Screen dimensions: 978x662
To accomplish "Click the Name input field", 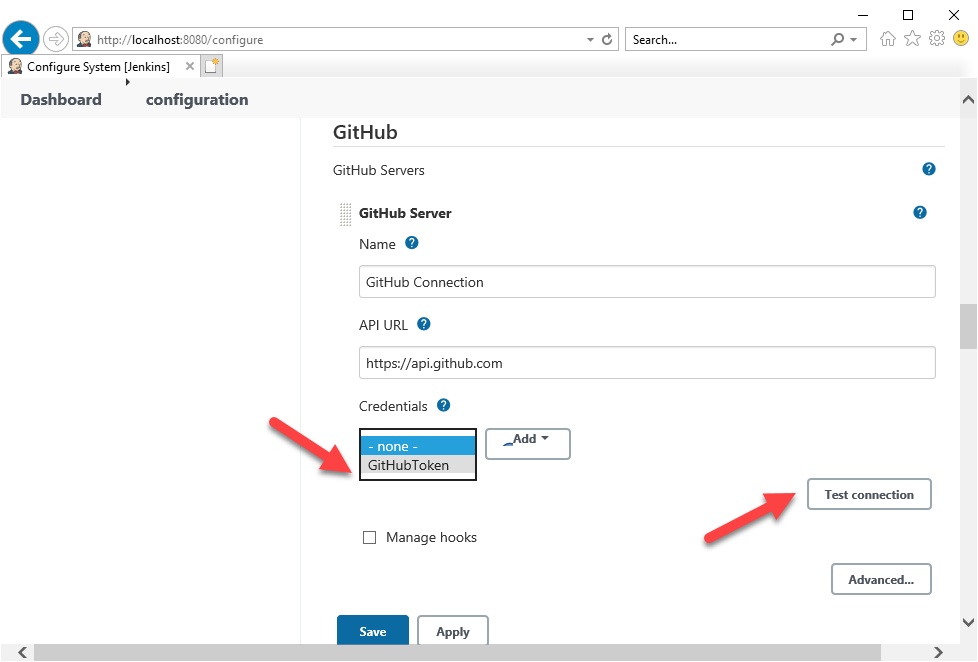I will 647,281.
